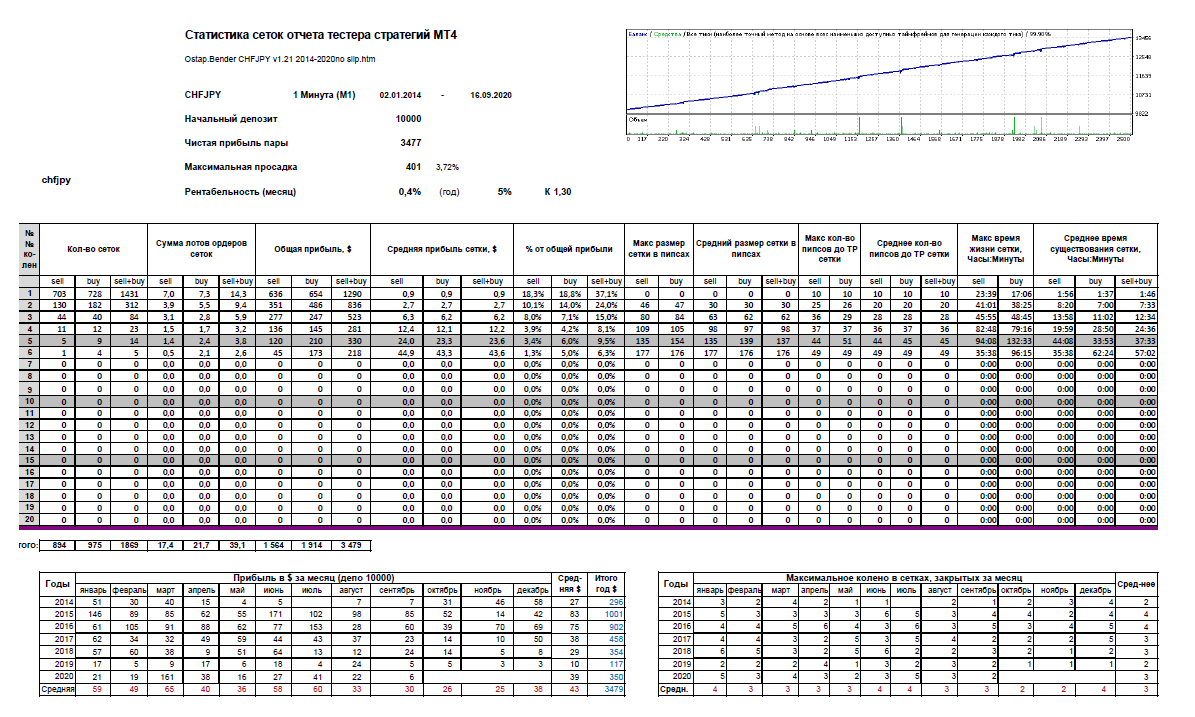Viewport: 1195px width, 717px height.
Task: Click the end date '16.09.2020'
Action: click(x=491, y=95)
